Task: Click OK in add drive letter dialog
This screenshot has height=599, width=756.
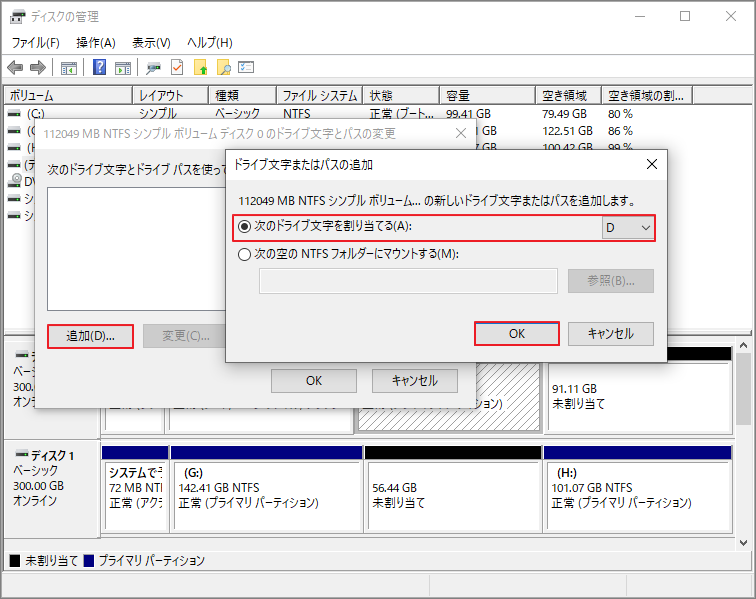Action: point(517,334)
